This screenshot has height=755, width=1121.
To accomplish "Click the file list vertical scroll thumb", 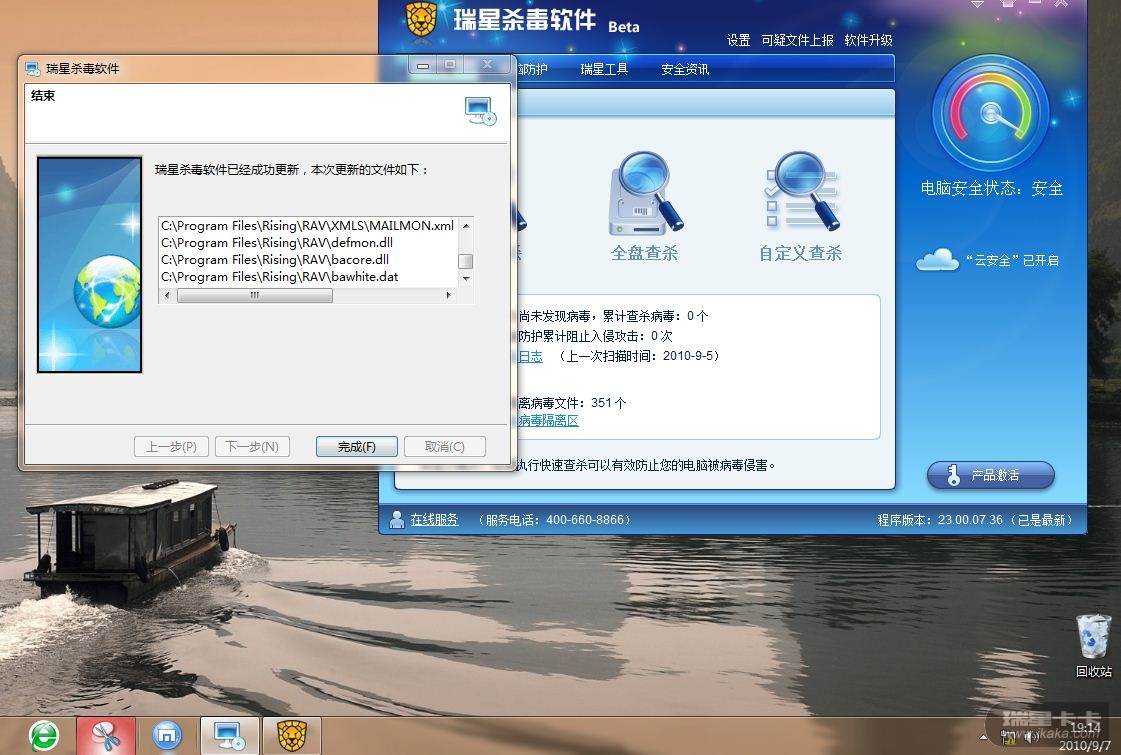I will (x=465, y=261).
